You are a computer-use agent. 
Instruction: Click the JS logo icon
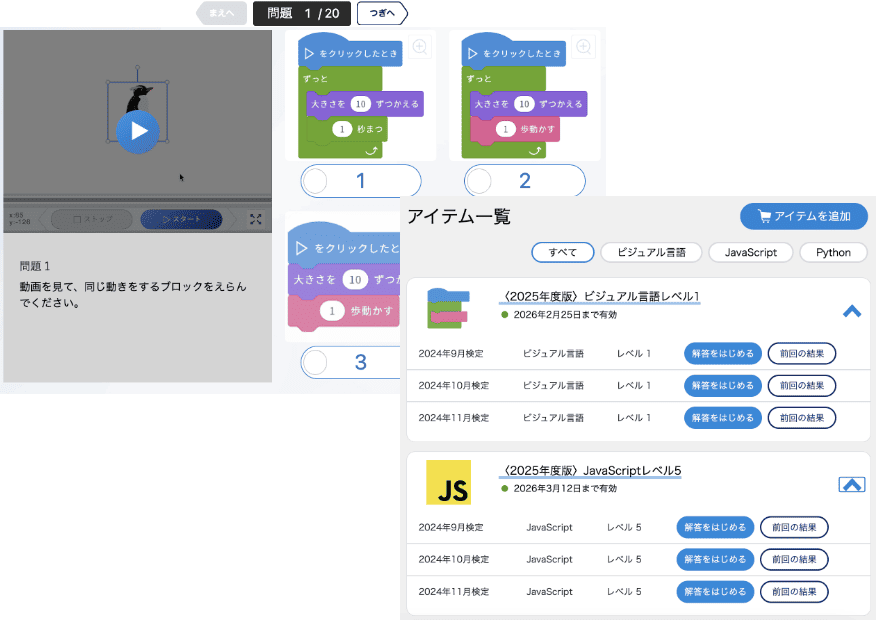pos(448,482)
